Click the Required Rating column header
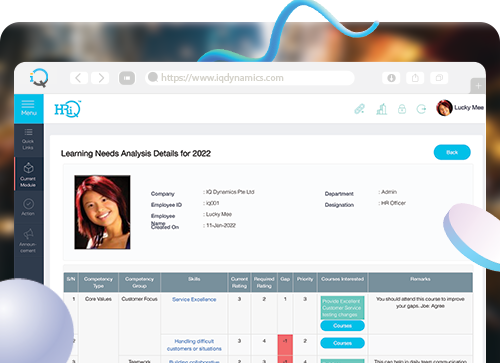Viewport: 500px width, 363px height. coord(264,282)
